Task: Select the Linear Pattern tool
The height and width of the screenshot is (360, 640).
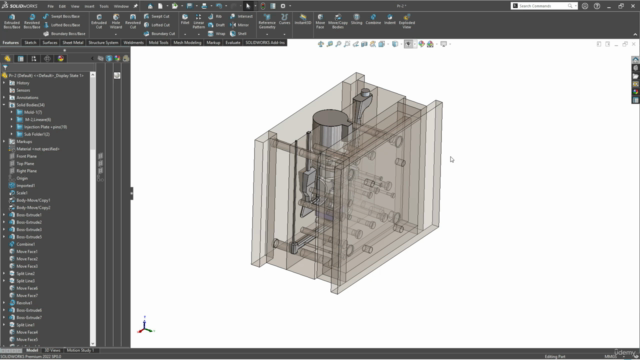Action: pyautogui.click(x=198, y=21)
